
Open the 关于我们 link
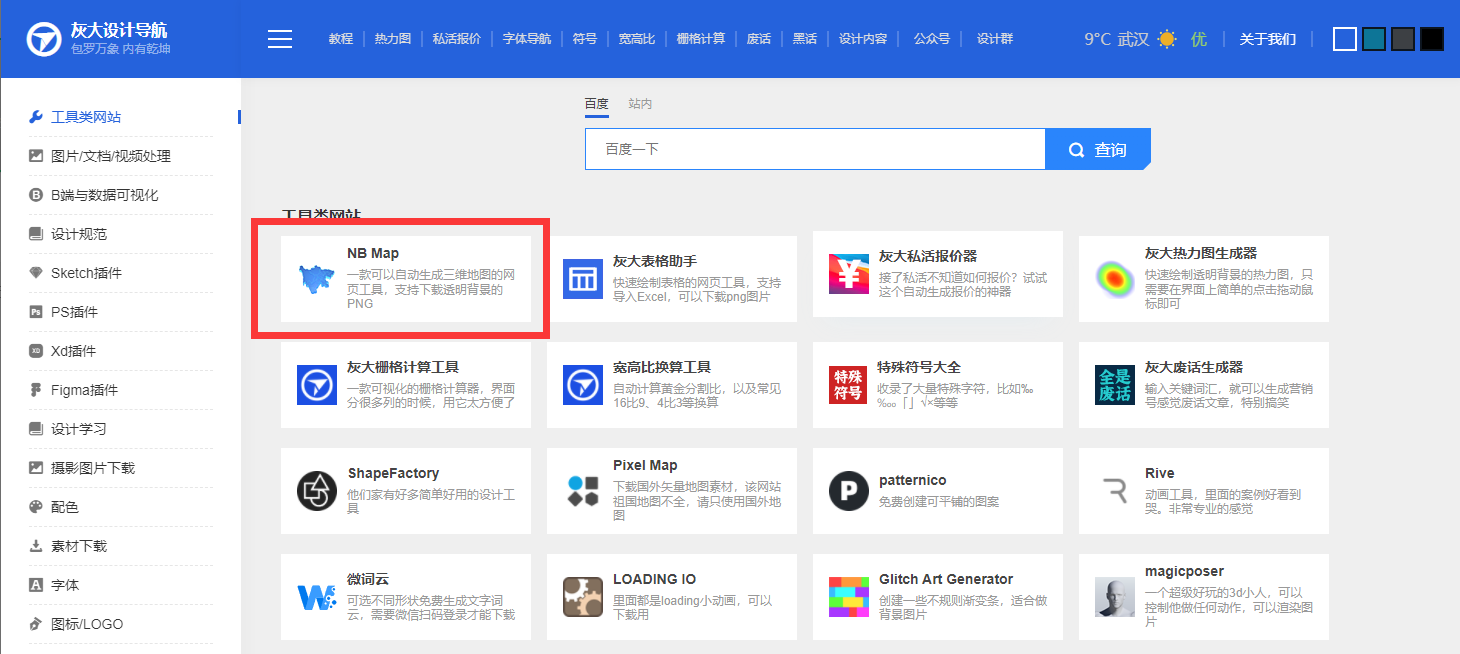point(1268,39)
